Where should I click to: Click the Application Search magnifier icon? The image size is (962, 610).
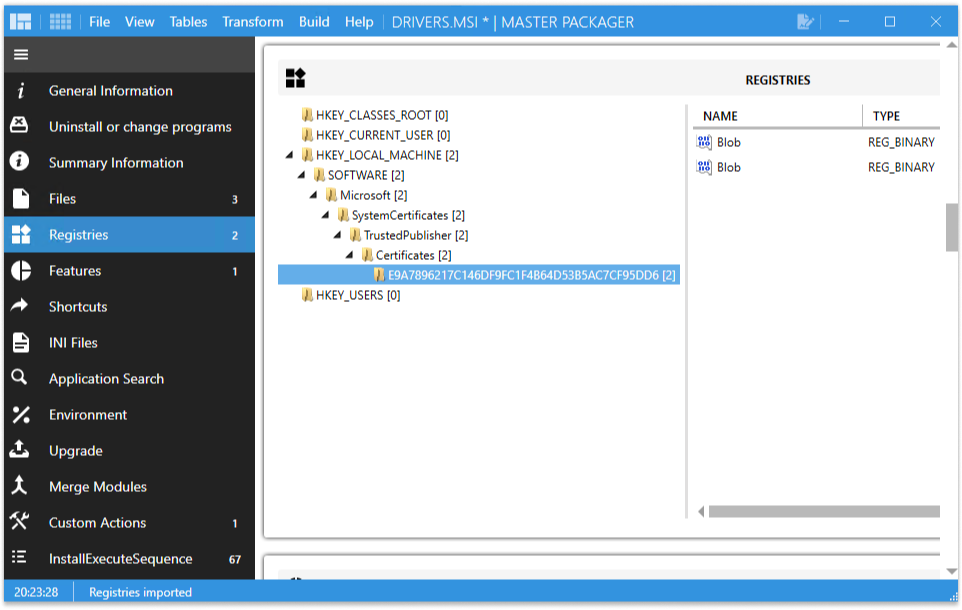pyautogui.click(x=19, y=377)
